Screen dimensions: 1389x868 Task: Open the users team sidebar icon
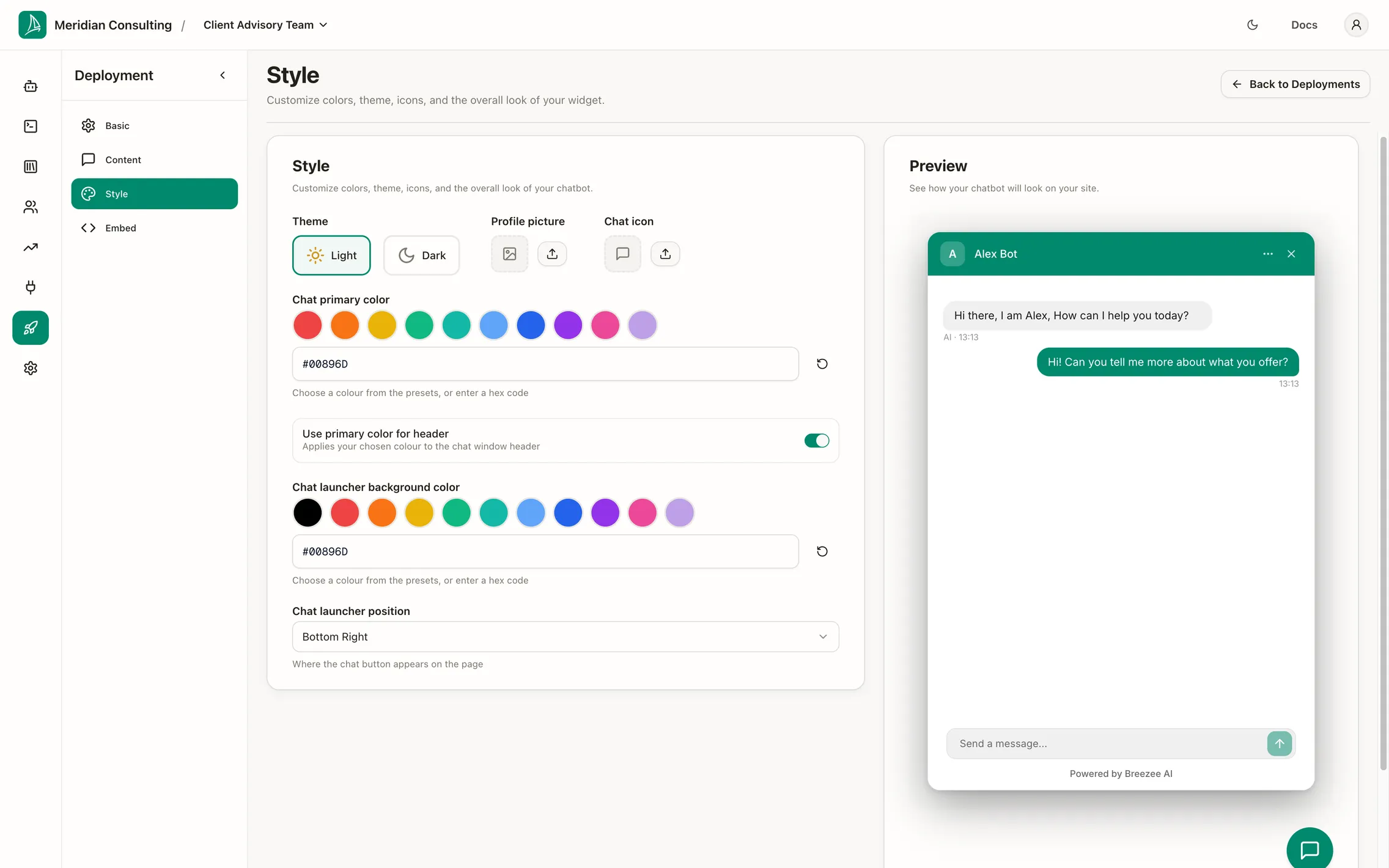click(x=31, y=207)
